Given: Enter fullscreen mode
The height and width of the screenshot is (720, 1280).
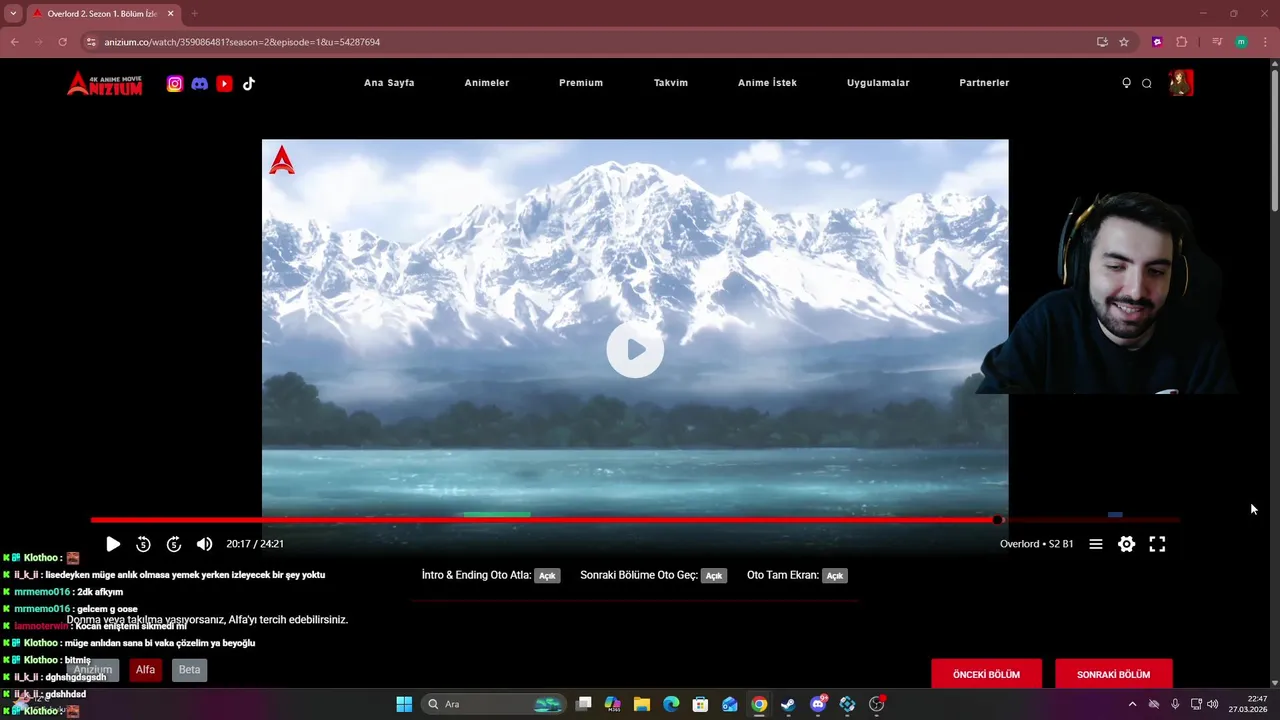Looking at the screenshot, I should pyautogui.click(x=1157, y=544).
